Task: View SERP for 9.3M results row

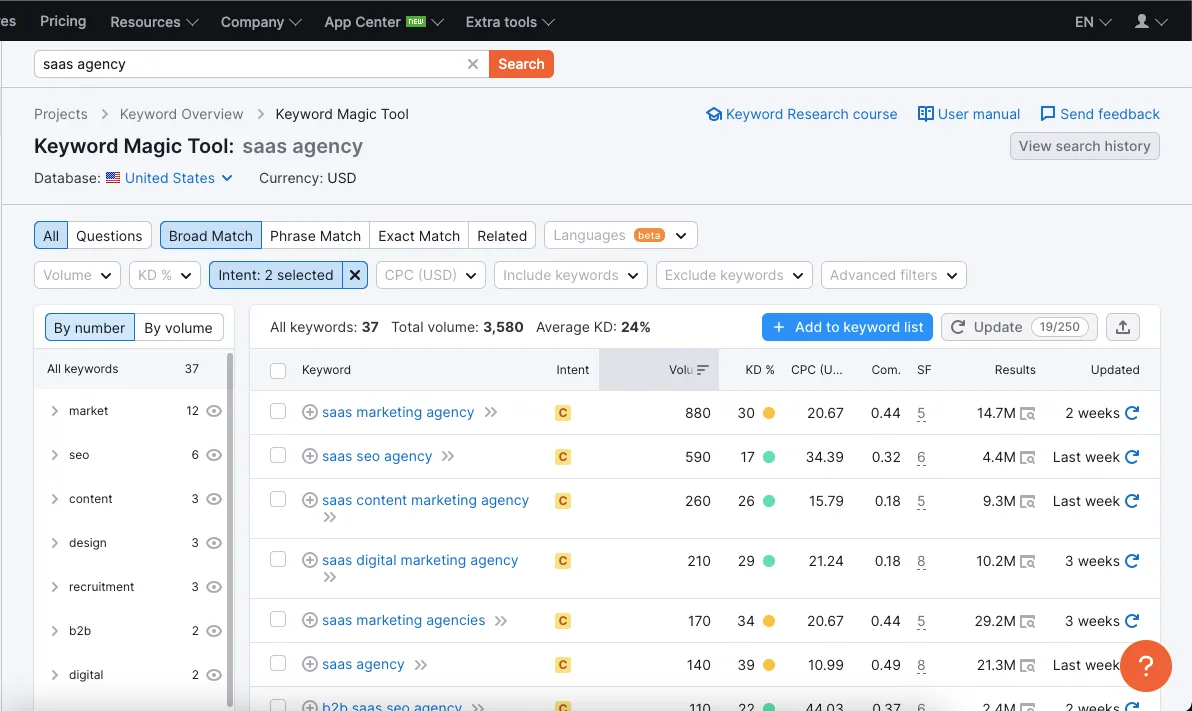Action: click(1028, 502)
